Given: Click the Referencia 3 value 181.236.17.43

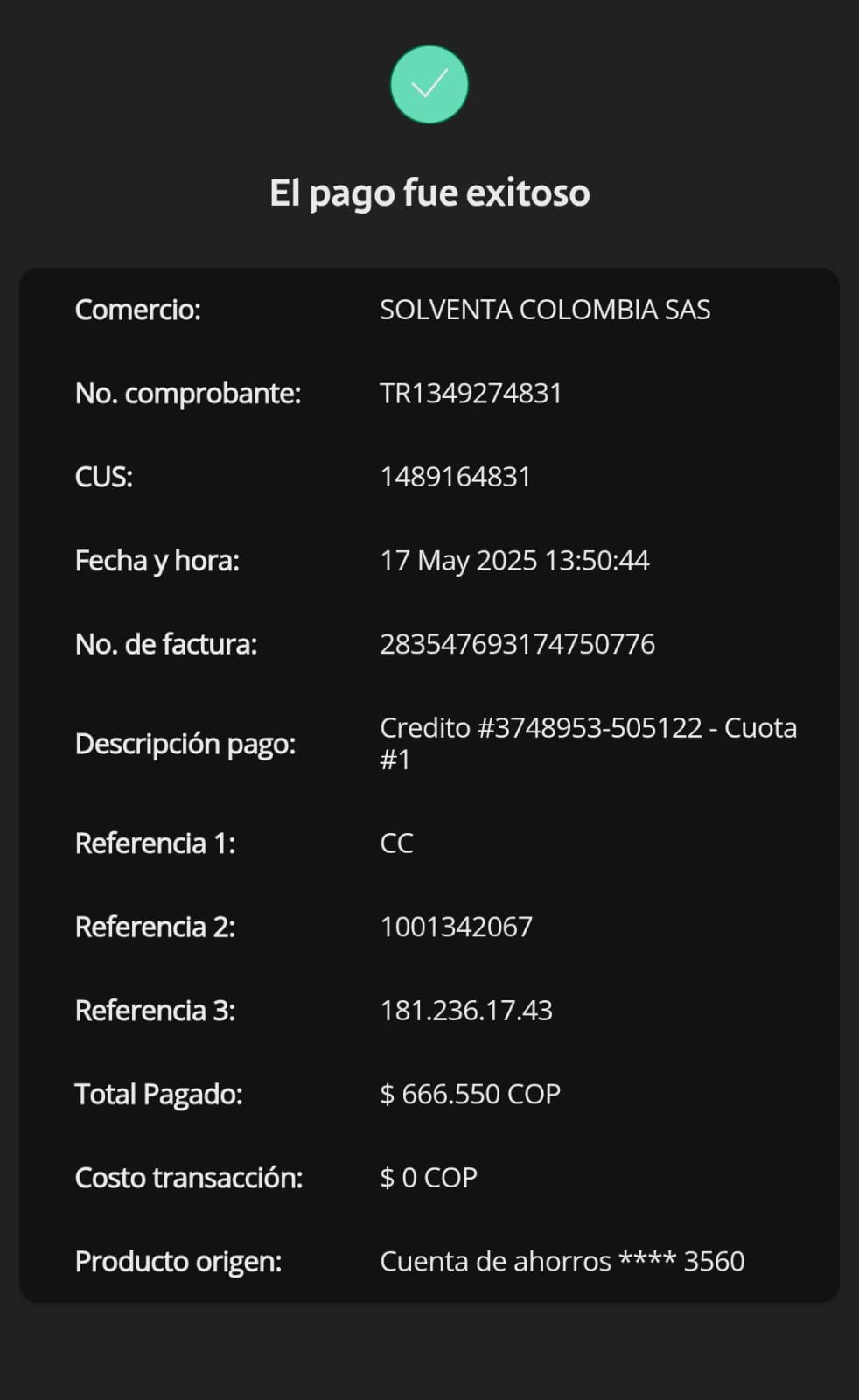Looking at the screenshot, I should pos(466,1011).
